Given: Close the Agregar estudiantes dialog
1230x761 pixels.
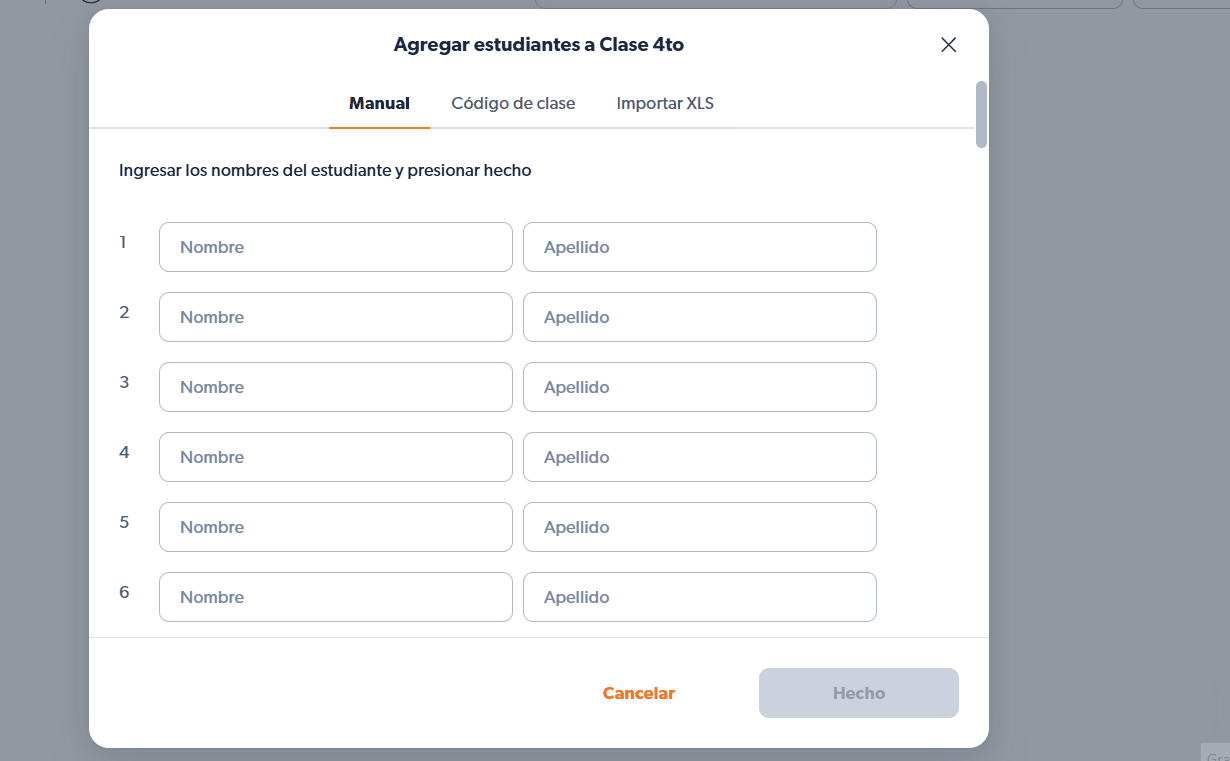Looking at the screenshot, I should tap(948, 44).
